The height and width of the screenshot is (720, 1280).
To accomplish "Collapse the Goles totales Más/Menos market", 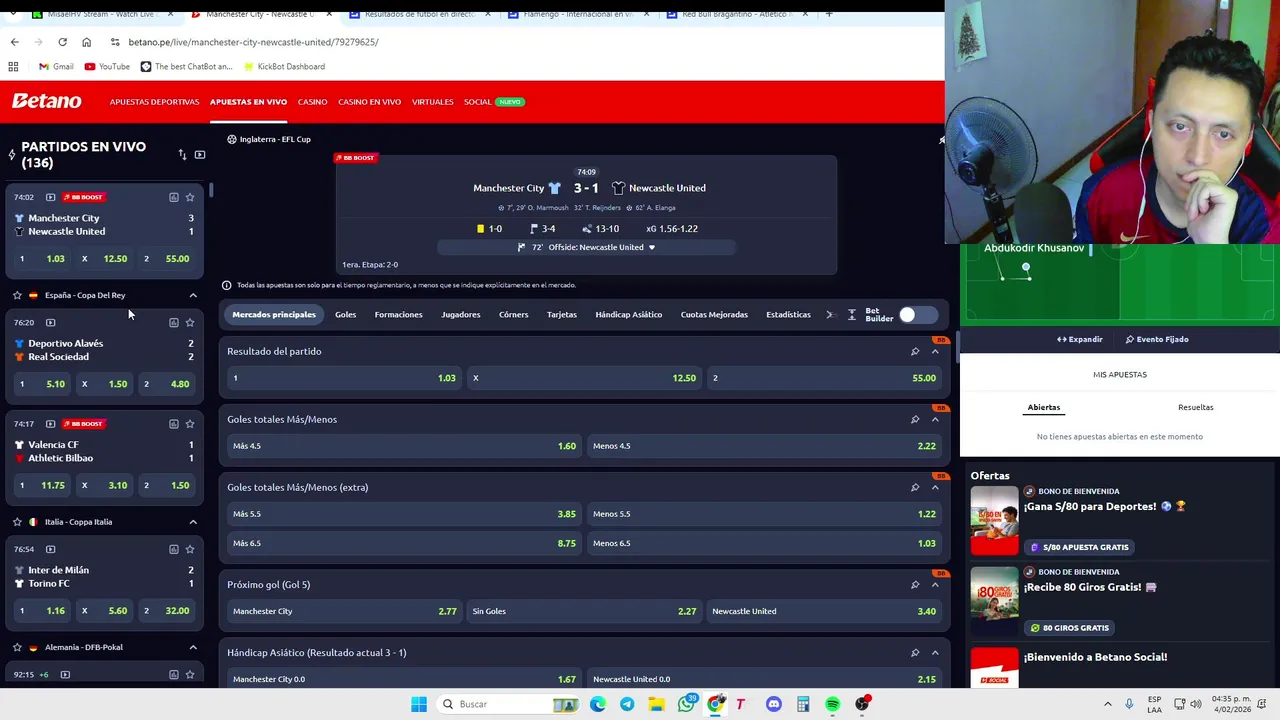I will coord(935,419).
